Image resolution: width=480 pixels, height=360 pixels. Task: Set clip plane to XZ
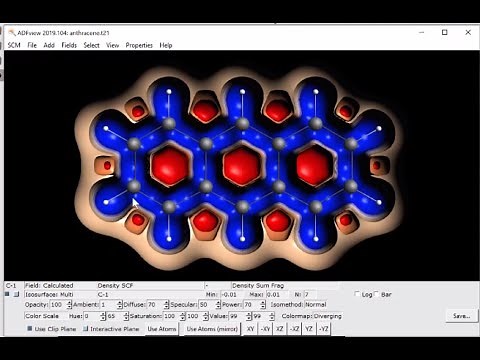point(280,329)
